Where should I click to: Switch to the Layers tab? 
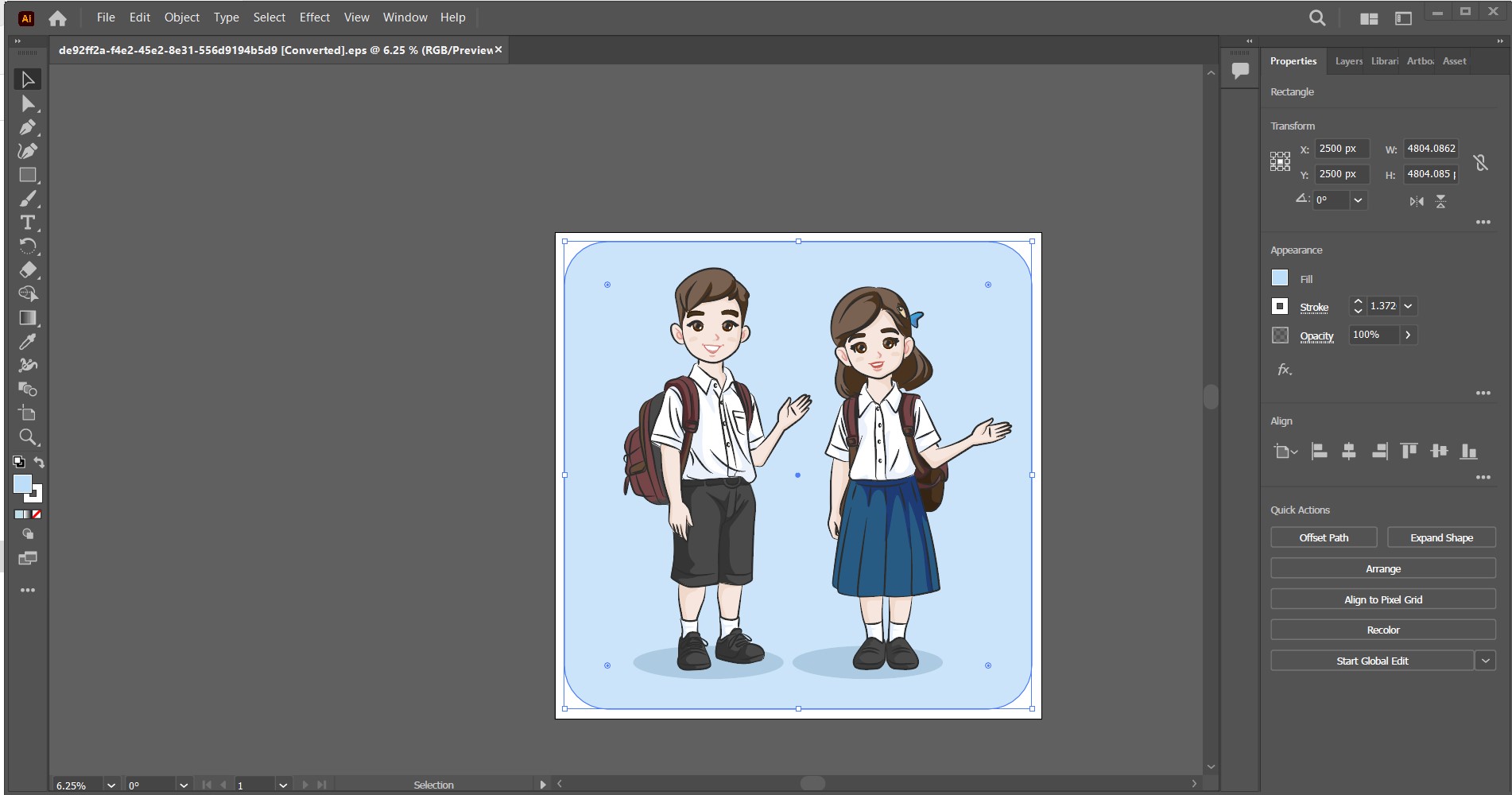(x=1348, y=61)
